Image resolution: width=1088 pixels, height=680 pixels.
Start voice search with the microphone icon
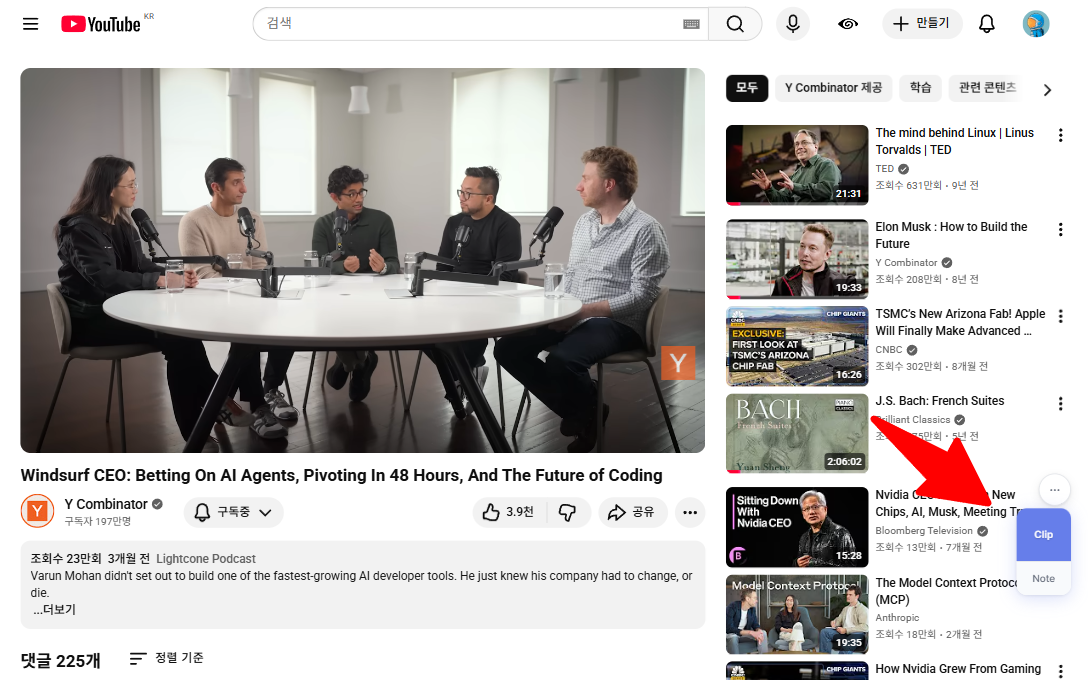[793, 24]
